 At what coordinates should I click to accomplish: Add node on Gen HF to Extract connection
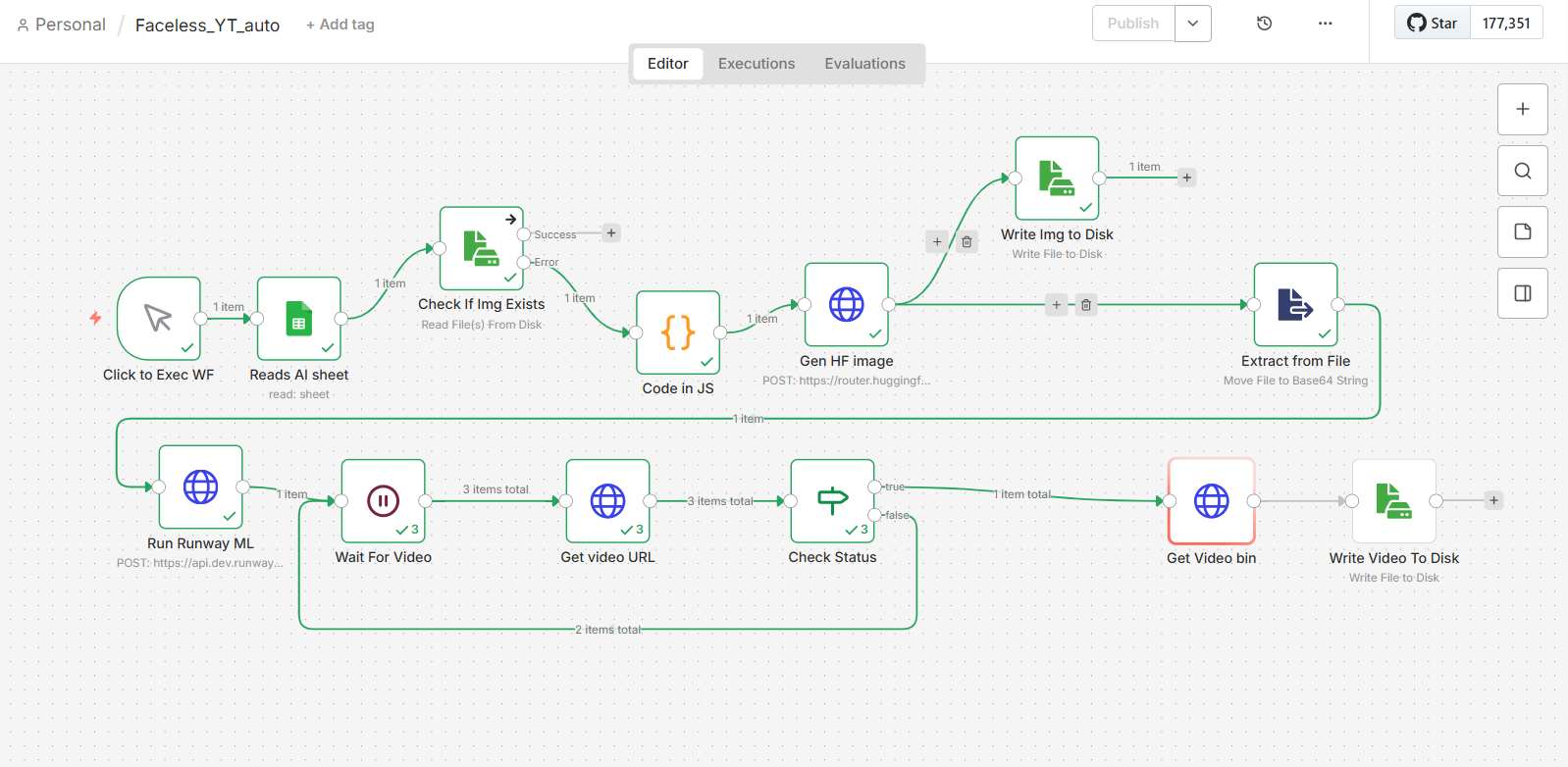(x=1057, y=305)
